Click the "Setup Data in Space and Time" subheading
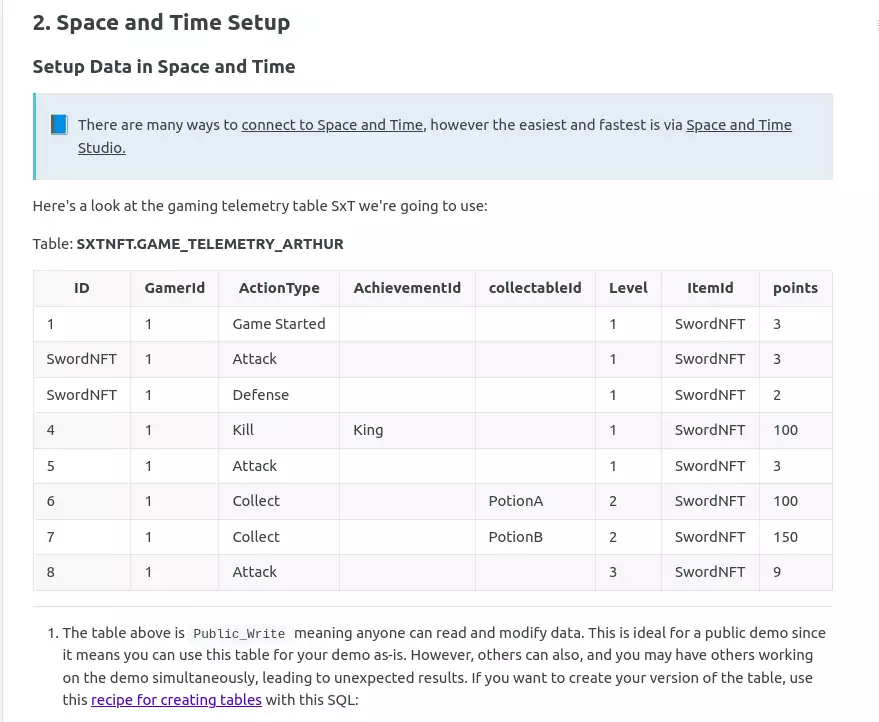 164,67
